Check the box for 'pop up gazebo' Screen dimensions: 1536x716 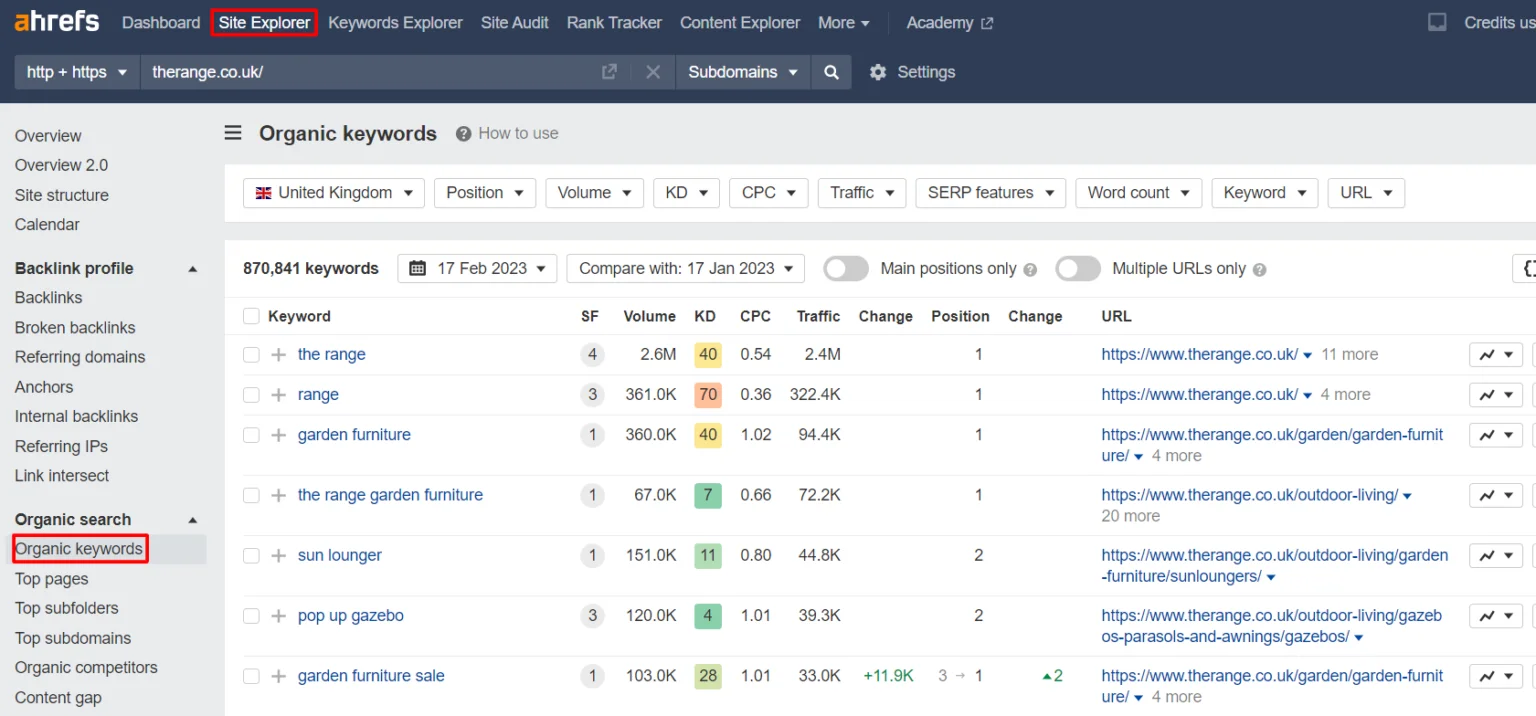point(251,616)
